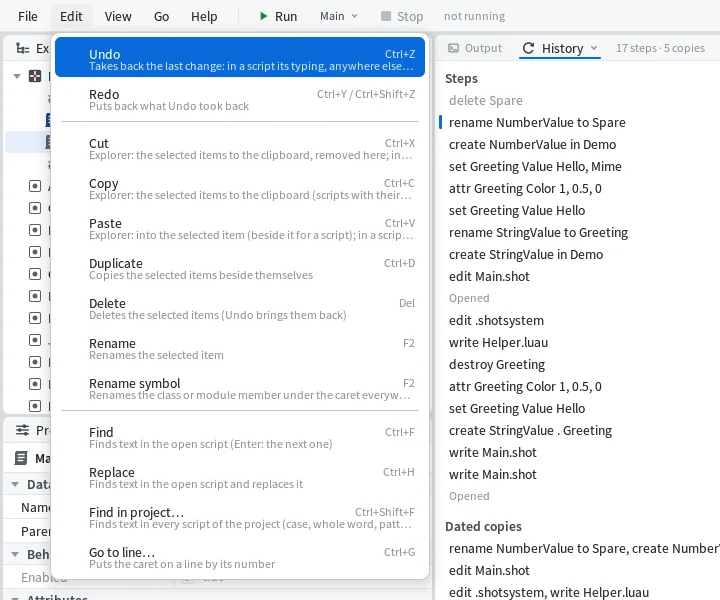Select step 'create StringValue . Greeting'
The image size is (720, 600).
point(530,431)
